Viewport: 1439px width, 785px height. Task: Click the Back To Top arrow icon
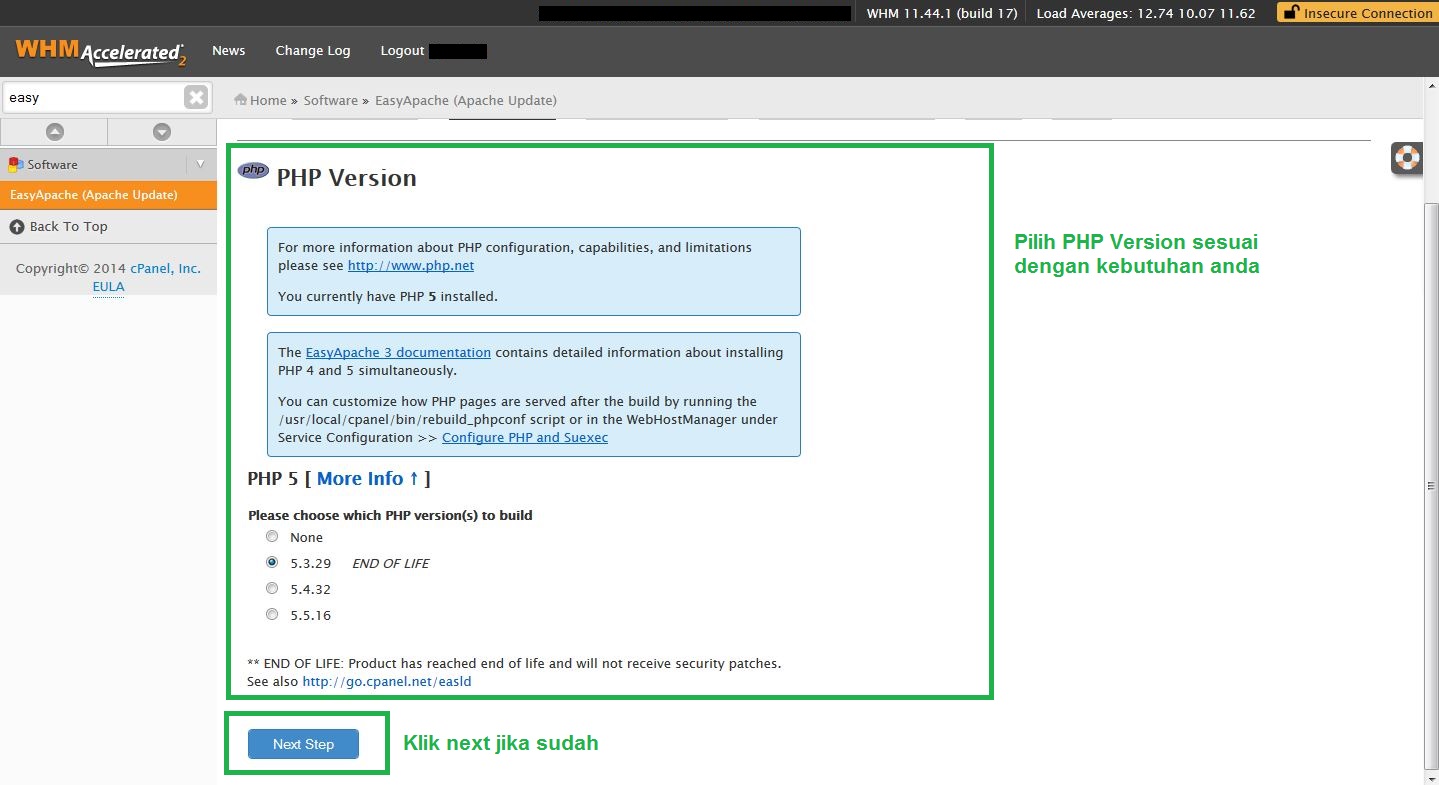(x=17, y=227)
